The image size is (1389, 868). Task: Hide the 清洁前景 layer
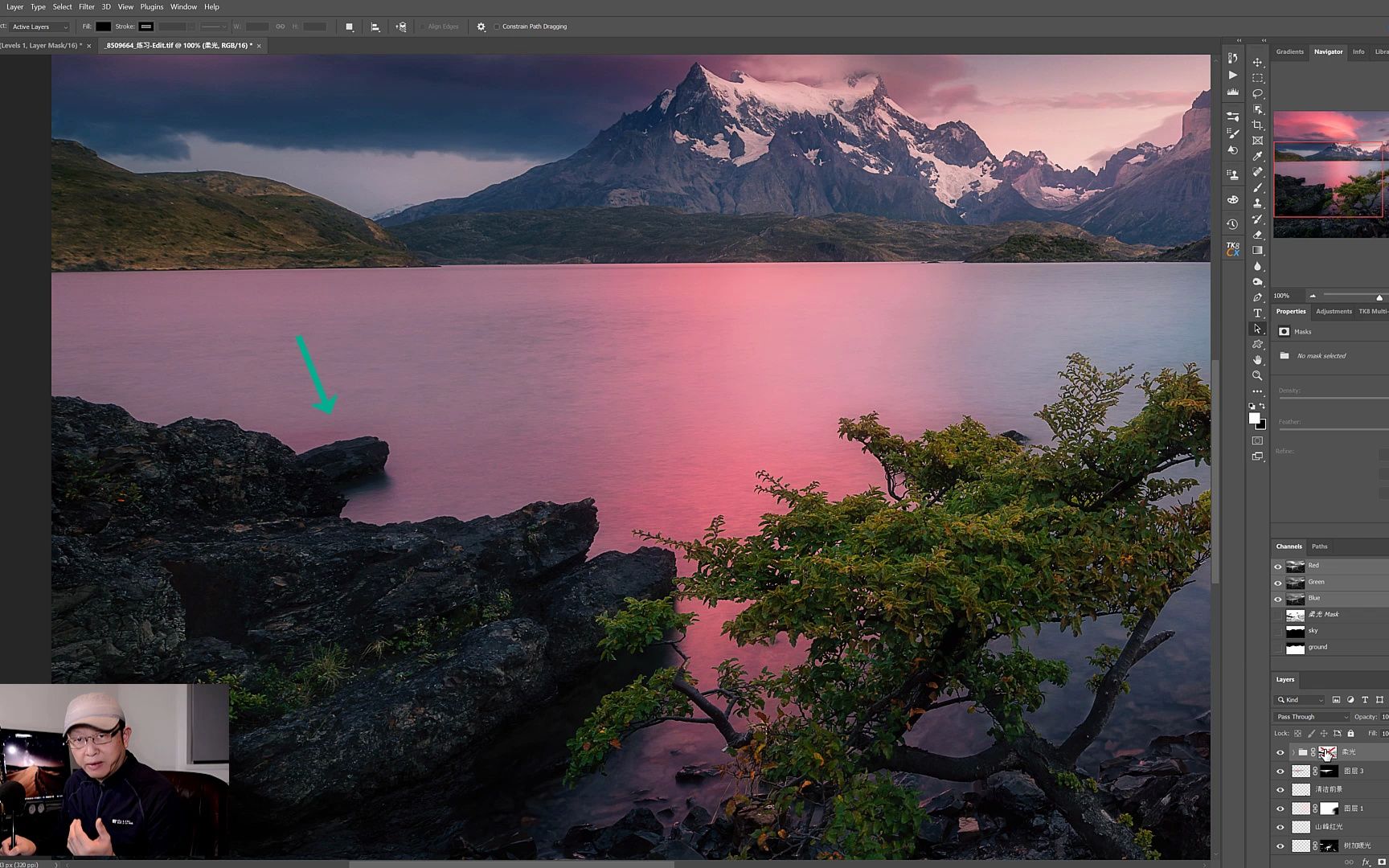coord(1280,790)
